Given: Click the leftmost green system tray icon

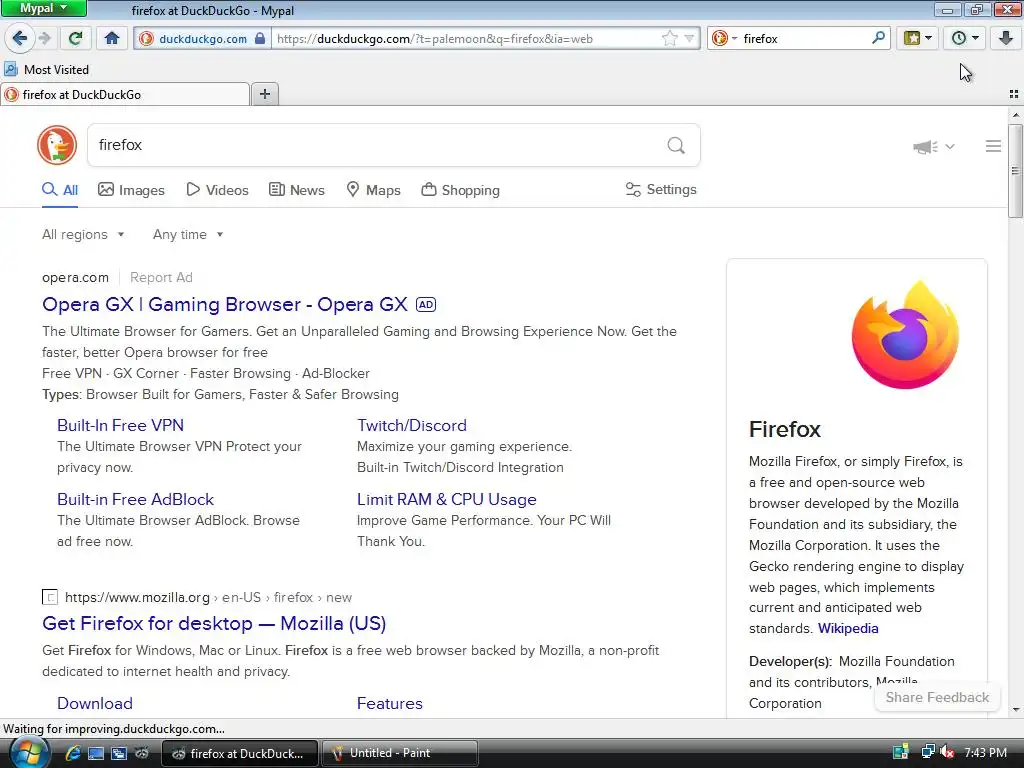Looking at the screenshot, I should (x=901, y=752).
